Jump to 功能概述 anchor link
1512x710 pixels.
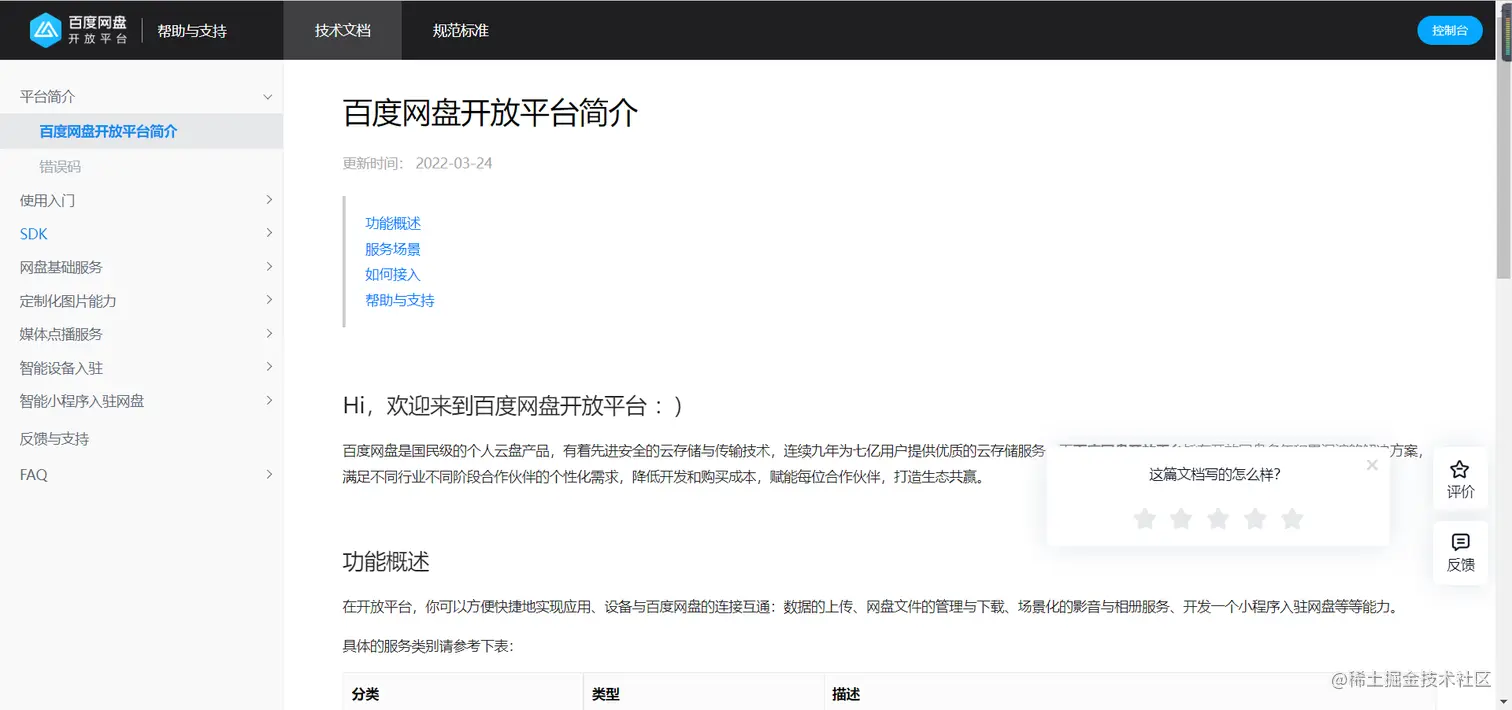(x=393, y=223)
